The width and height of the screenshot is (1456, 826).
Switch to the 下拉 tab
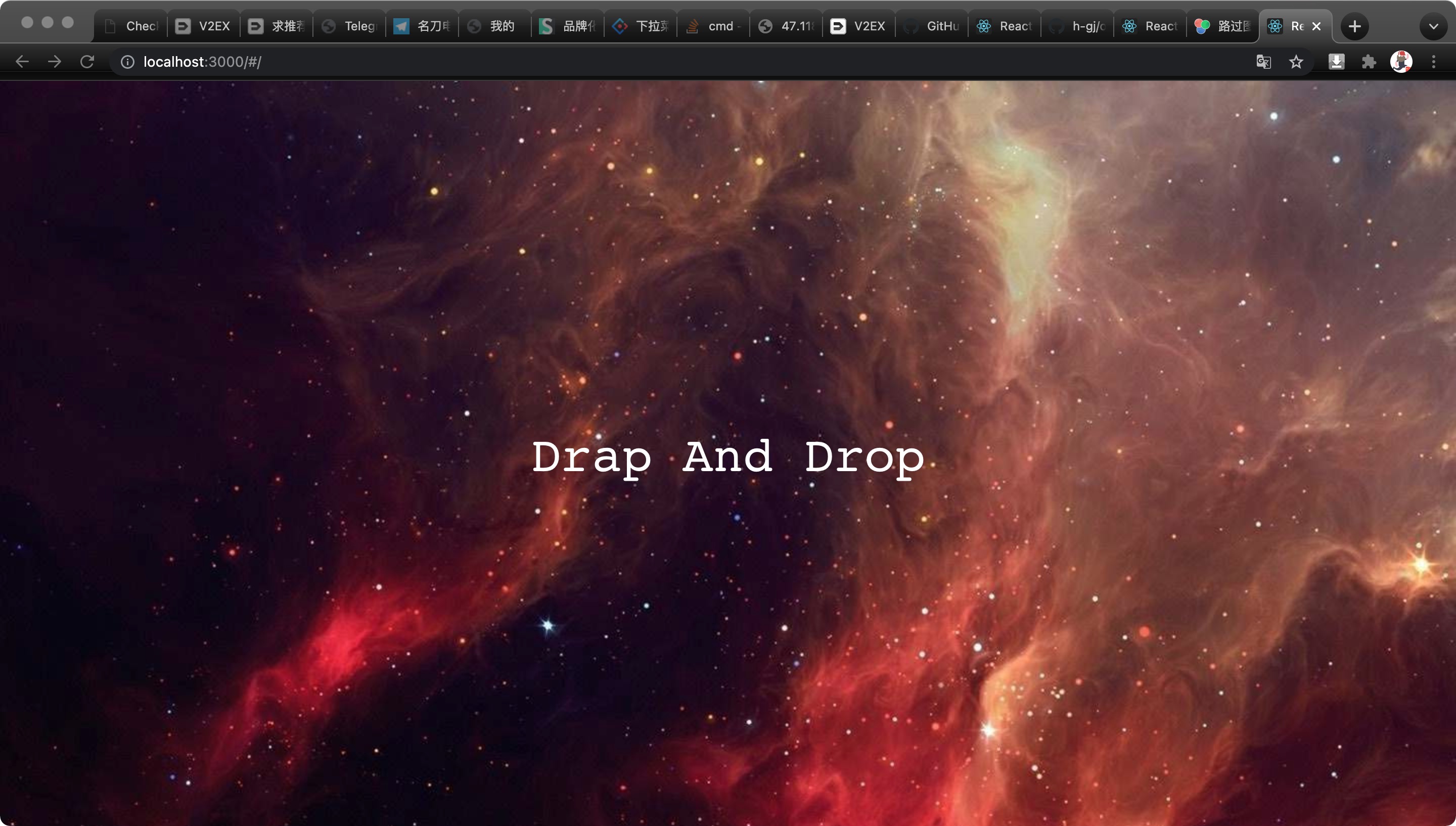641,26
